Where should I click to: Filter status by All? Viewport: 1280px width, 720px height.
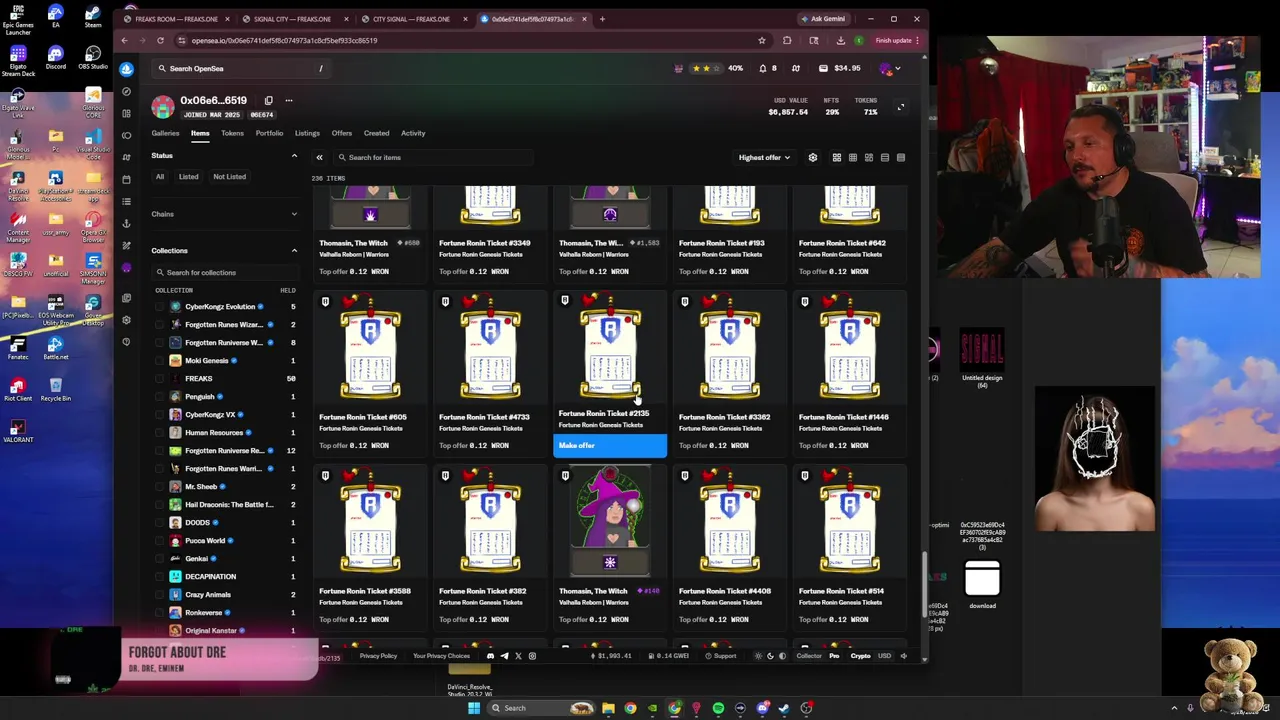click(x=160, y=177)
